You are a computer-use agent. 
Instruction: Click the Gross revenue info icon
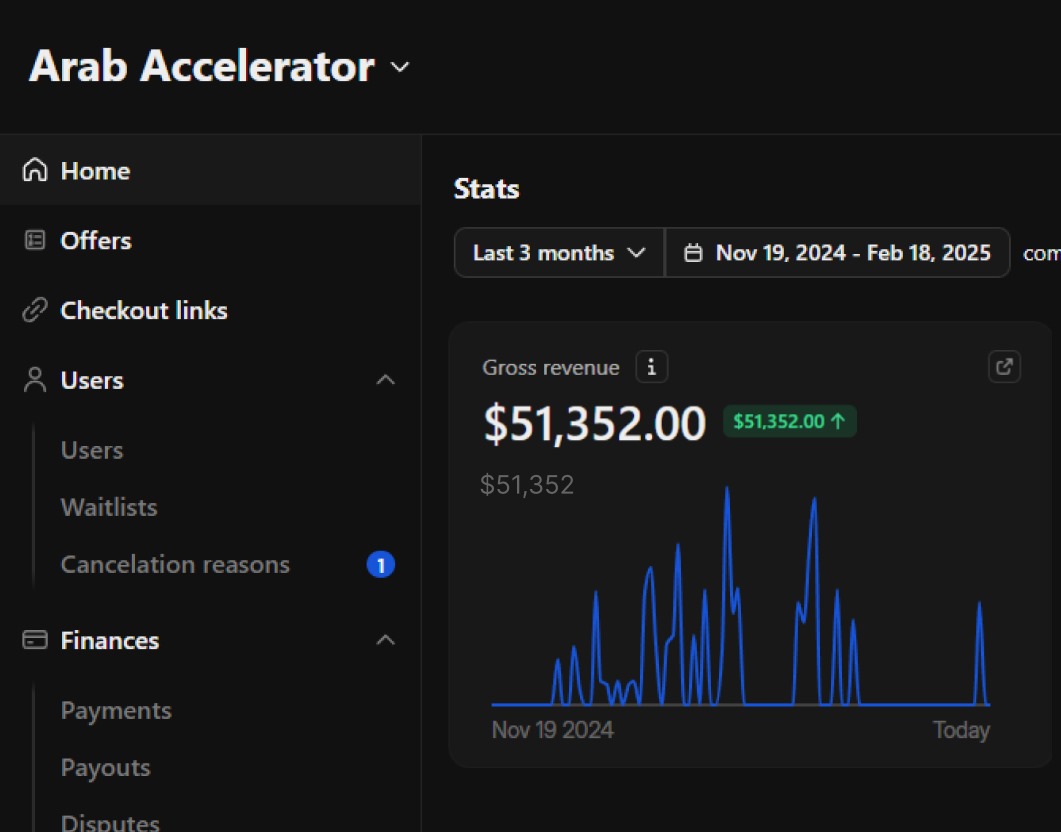tap(651, 368)
